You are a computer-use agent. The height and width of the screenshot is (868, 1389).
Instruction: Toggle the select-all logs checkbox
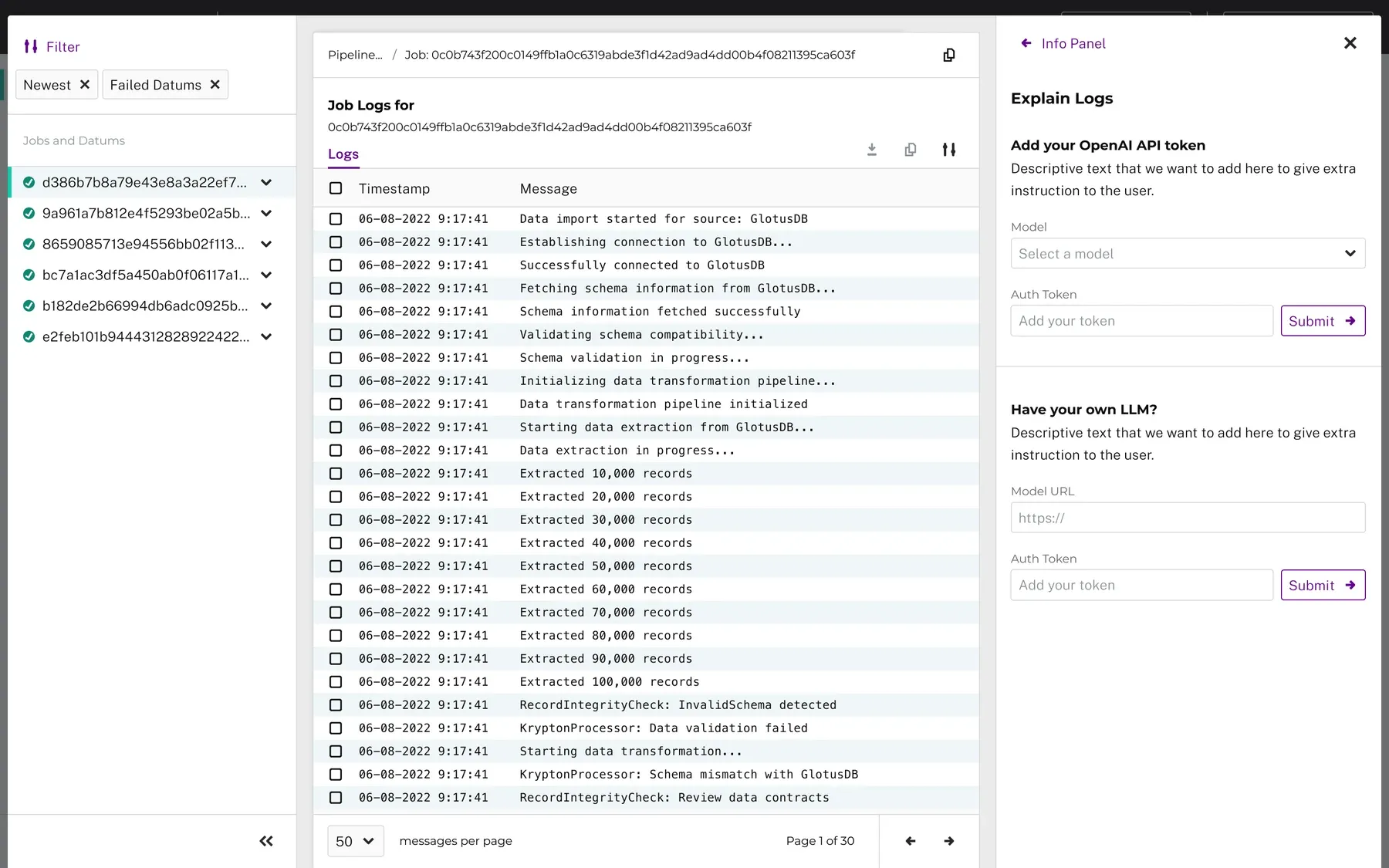pos(336,188)
